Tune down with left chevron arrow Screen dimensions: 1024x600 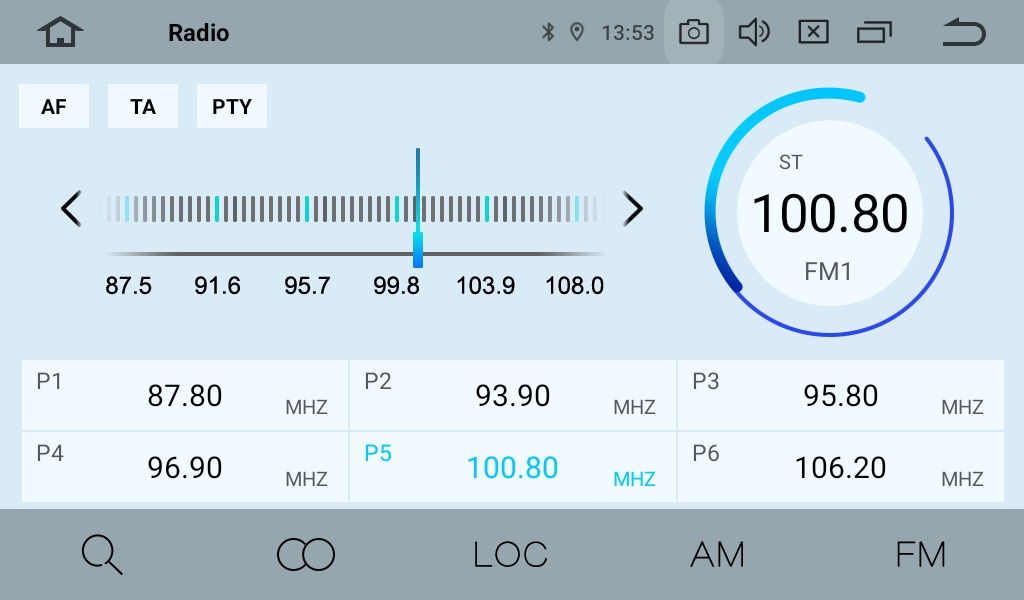[71, 209]
